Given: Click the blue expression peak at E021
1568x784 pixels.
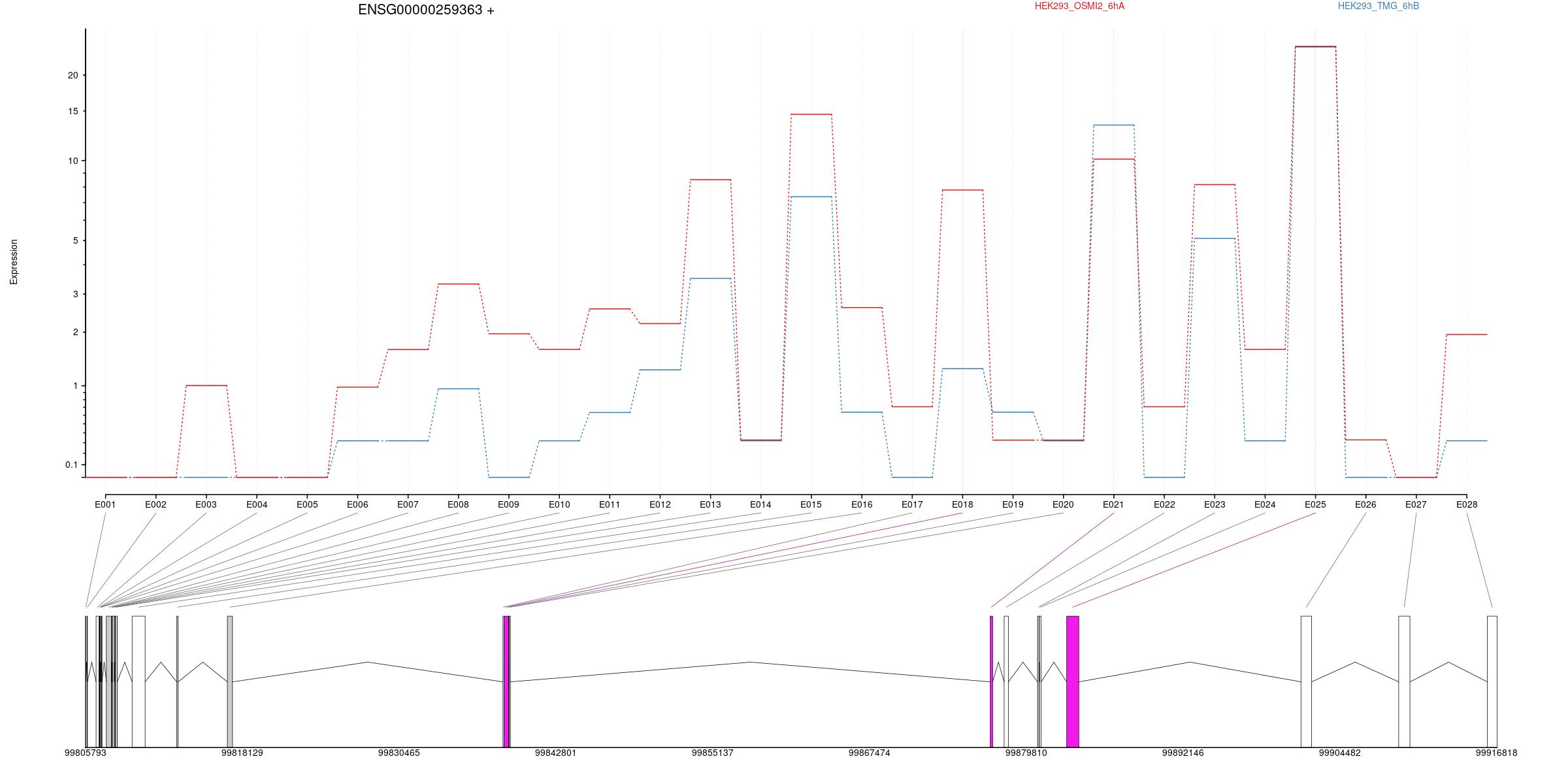Looking at the screenshot, I should (1113, 125).
